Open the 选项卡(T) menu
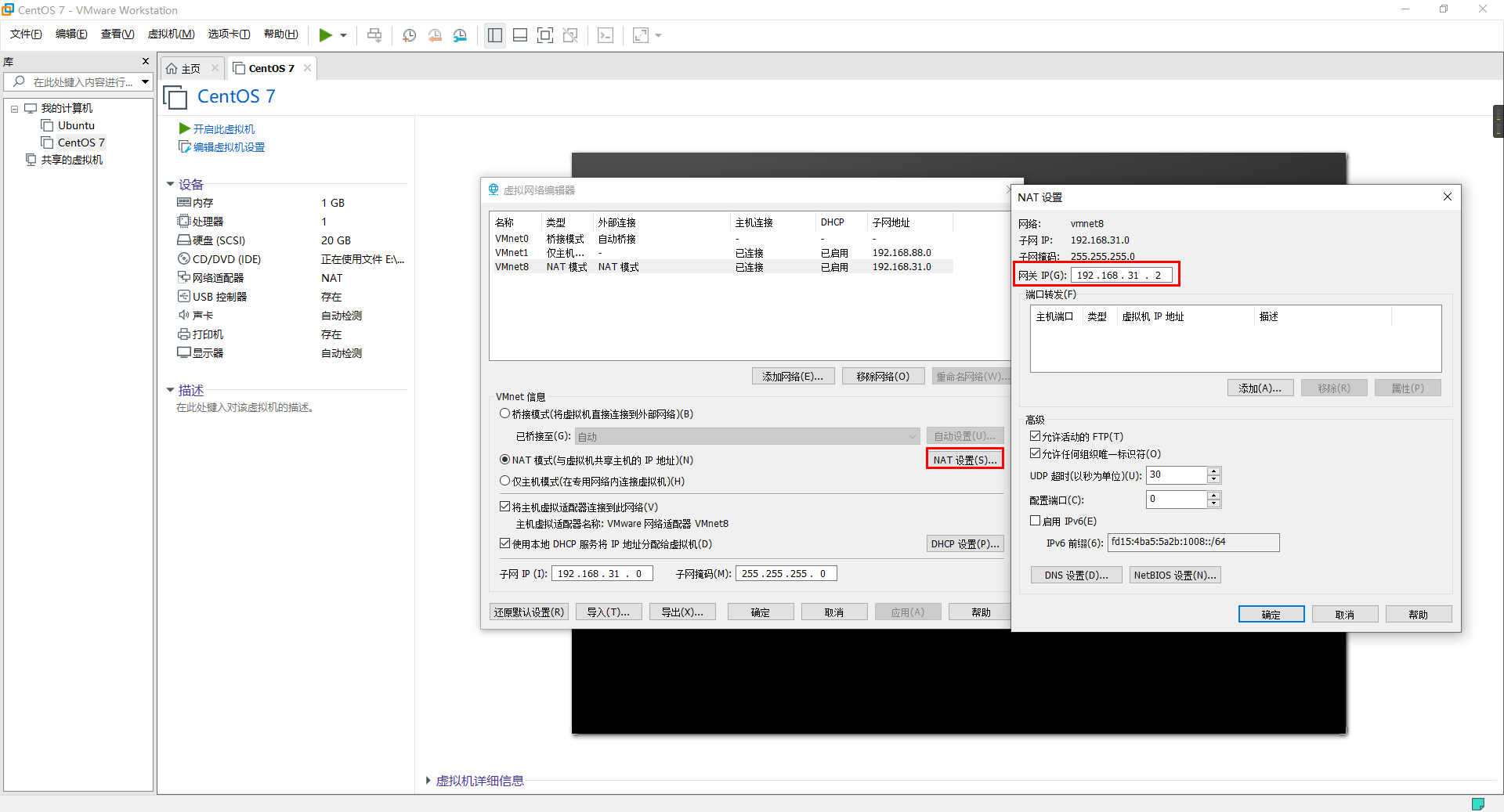 (x=229, y=34)
